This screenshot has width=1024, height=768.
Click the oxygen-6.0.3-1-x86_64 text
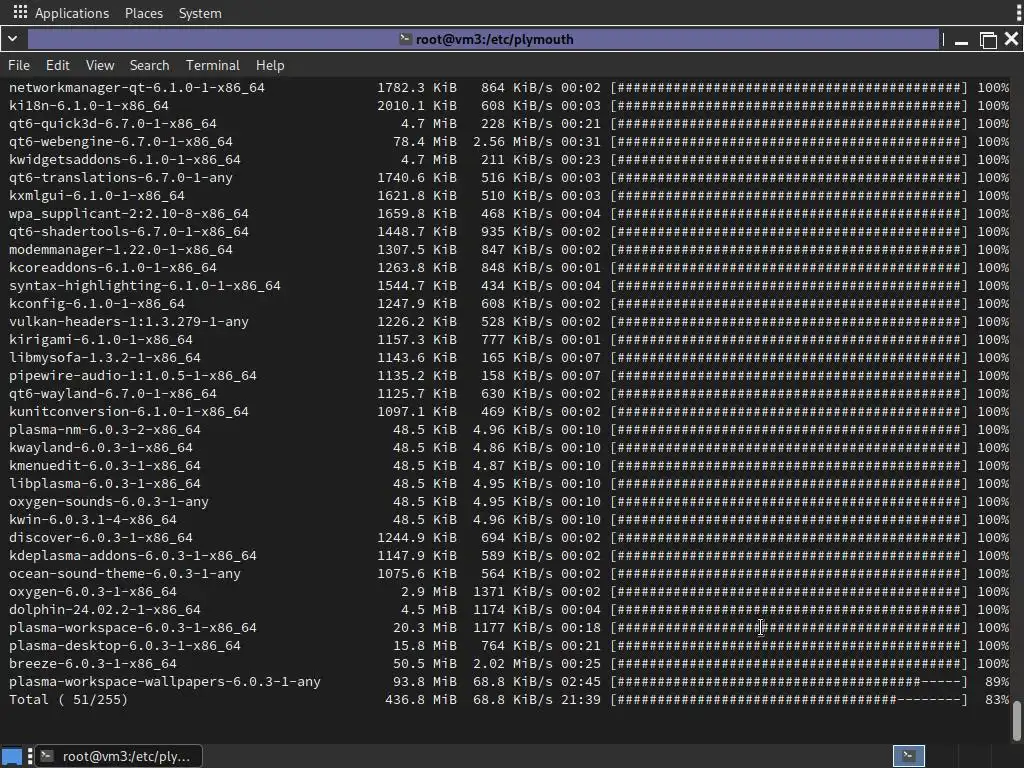[x=93, y=592]
